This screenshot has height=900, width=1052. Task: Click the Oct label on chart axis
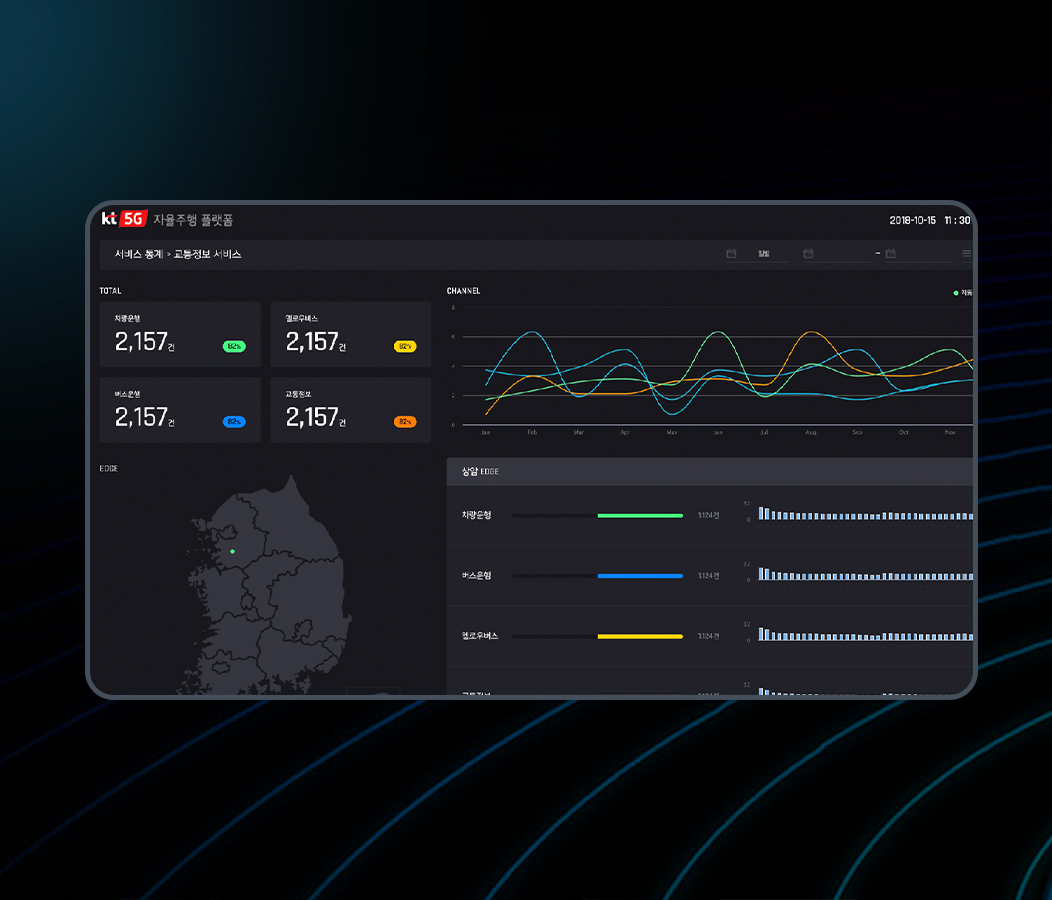(x=904, y=433)
